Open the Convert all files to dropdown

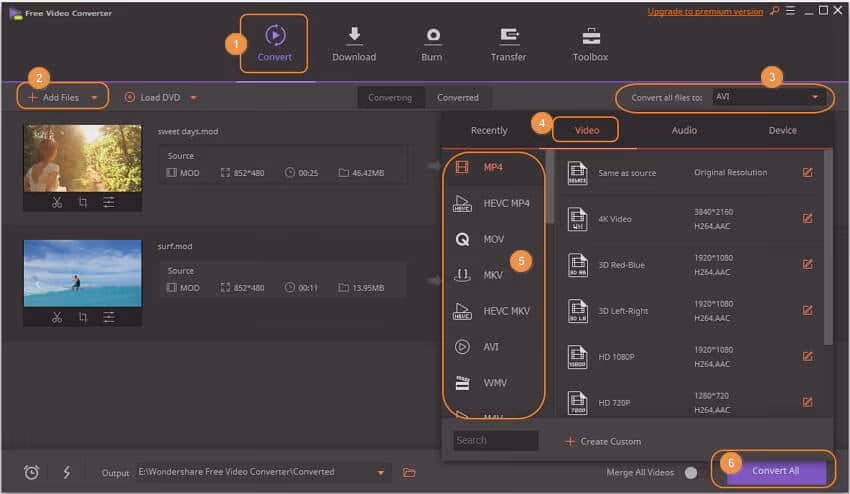(769, 97)
